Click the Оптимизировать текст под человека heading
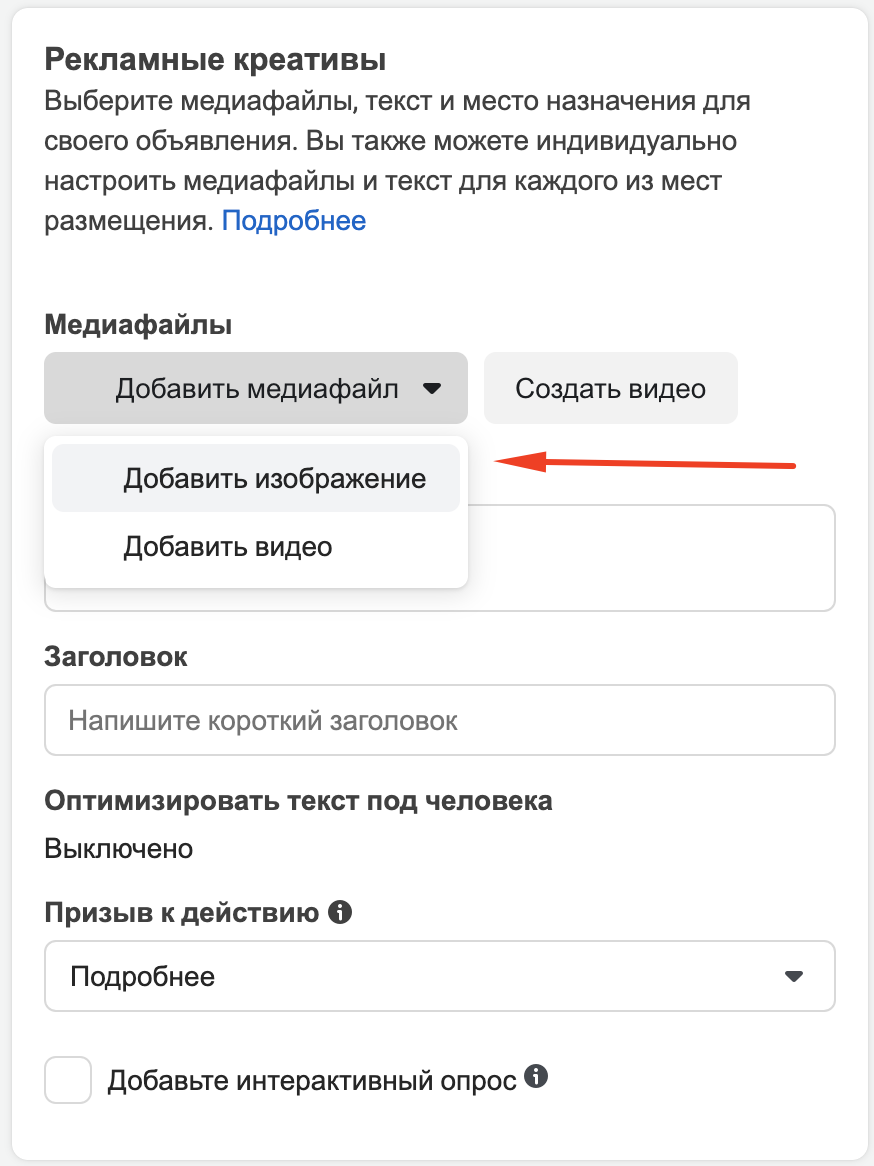The width and height of the screenshot is (874, 1166). 298,801
